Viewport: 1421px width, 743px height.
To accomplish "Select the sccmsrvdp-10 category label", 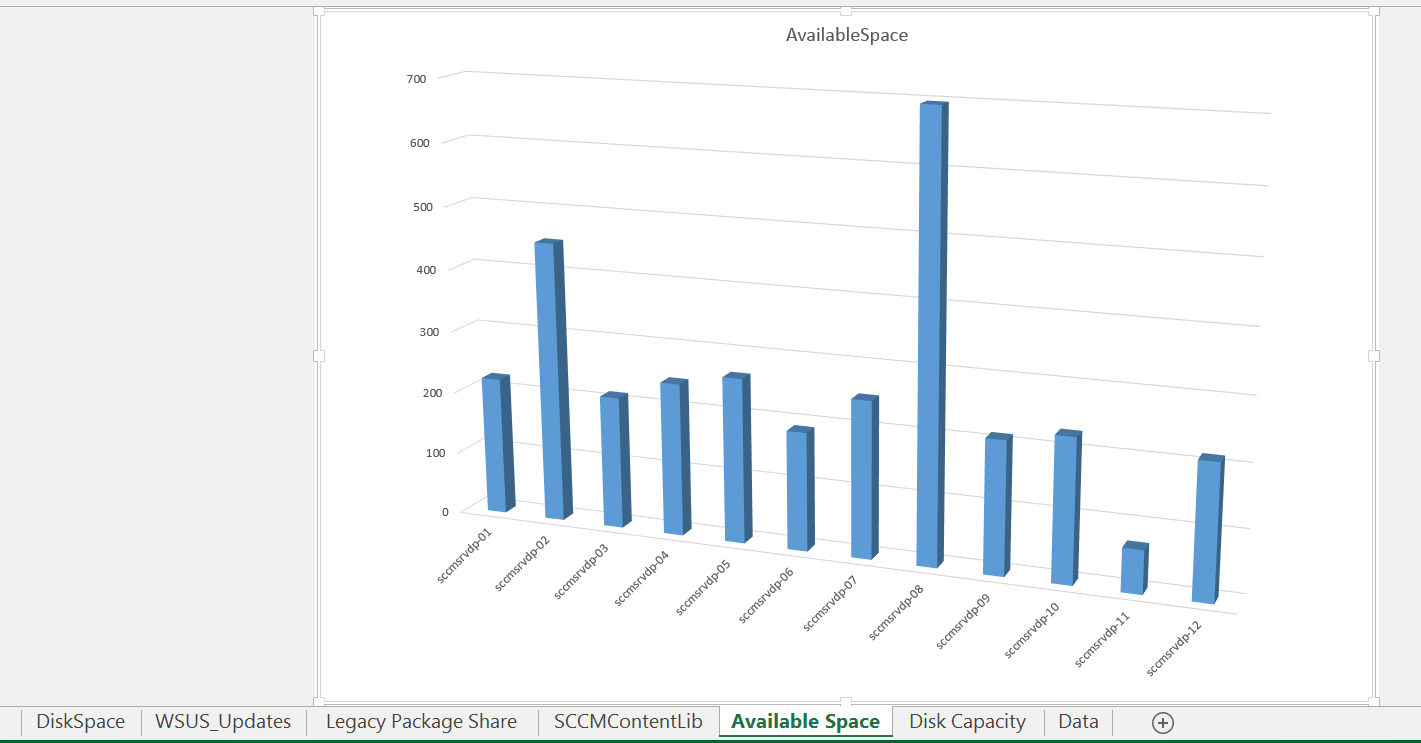I will coord(1032,630).
